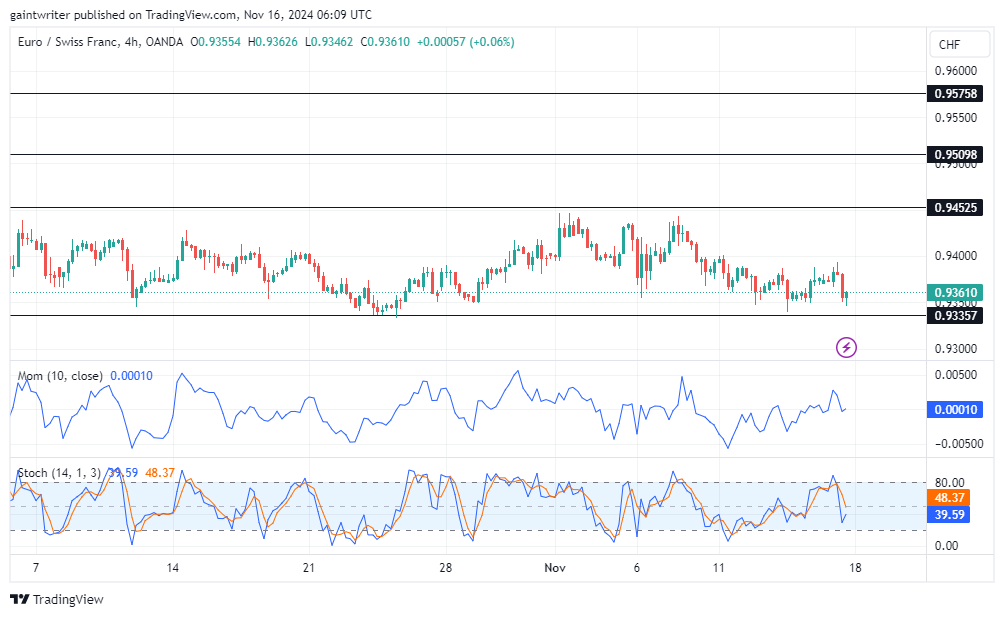Click the 28 date label on time axis

[x=446, y=568]
